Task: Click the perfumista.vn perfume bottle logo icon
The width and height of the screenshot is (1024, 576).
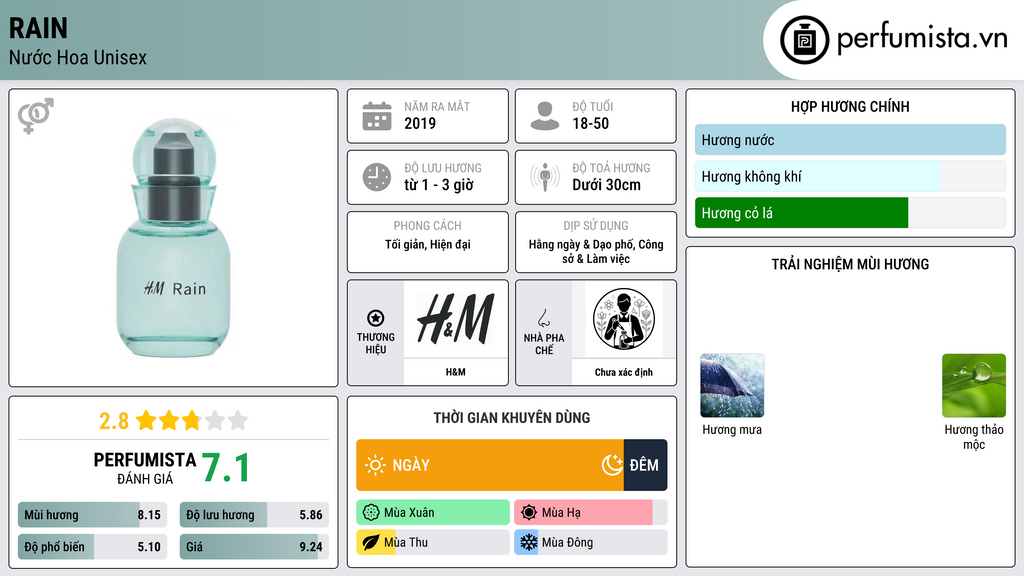Action: [804, 40]
